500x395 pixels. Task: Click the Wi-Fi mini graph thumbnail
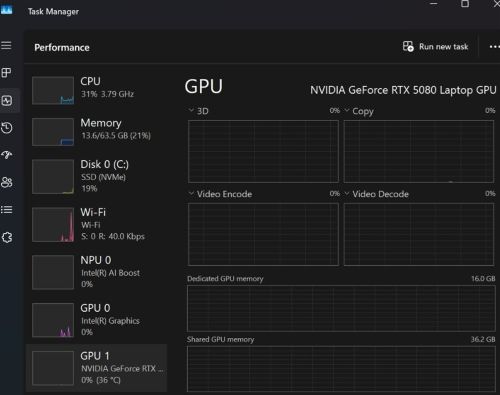click(x=53, y=225)
